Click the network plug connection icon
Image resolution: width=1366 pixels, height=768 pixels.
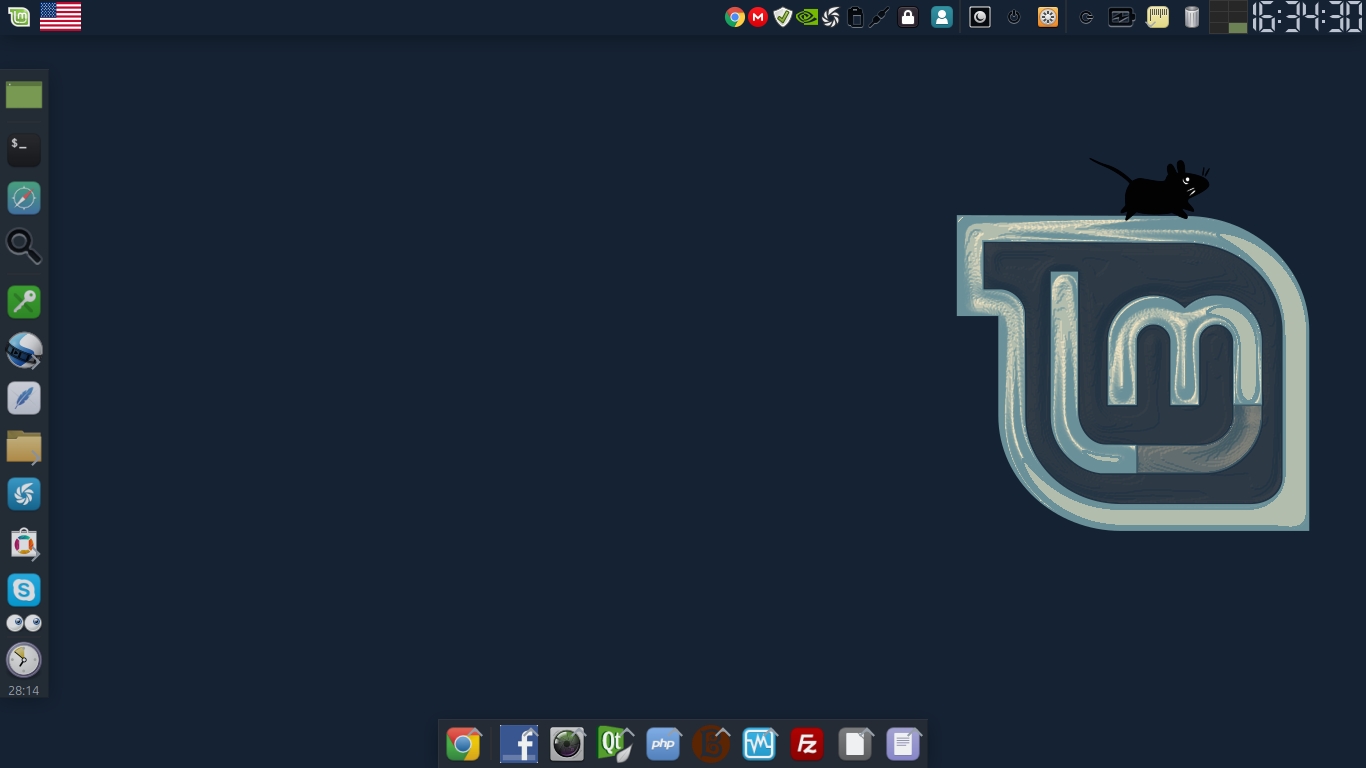click(879, 17)
